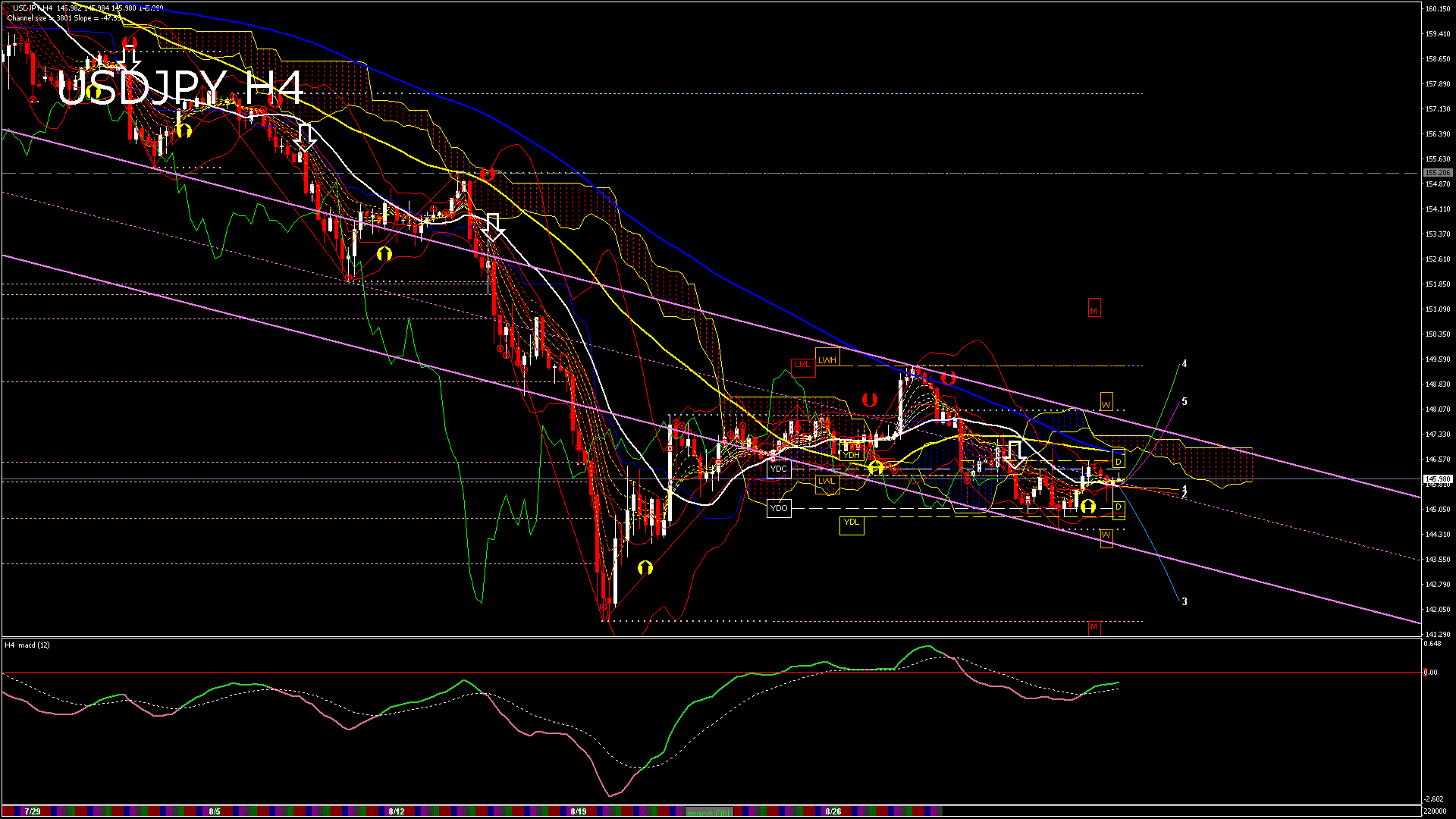Click the 141.290 price axis label
Image resolution: width=1456 pixels, height=819 pixels.
(1438, 634)
